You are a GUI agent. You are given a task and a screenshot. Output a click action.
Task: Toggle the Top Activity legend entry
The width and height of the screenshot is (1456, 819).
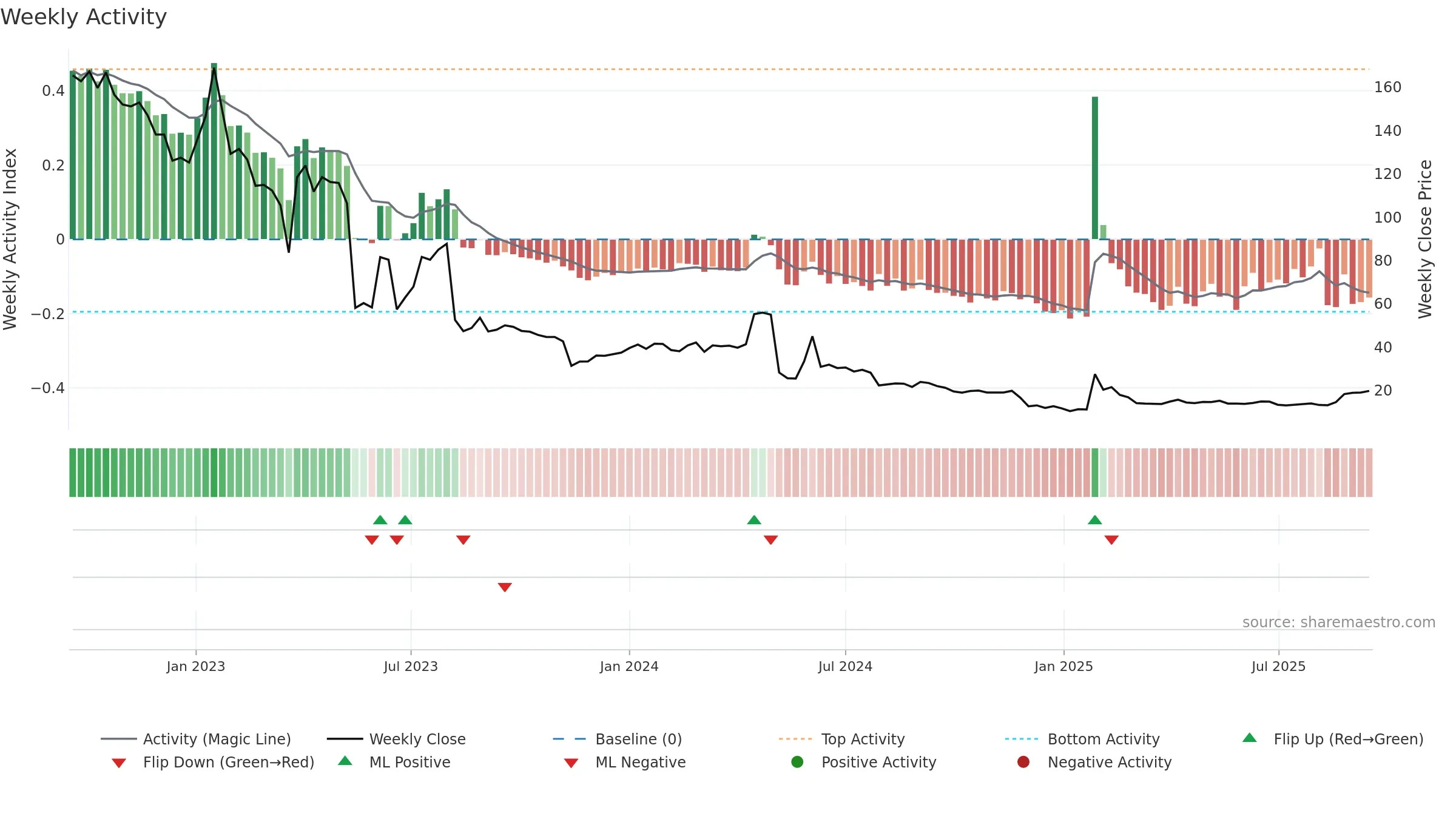tap(842, 739)
